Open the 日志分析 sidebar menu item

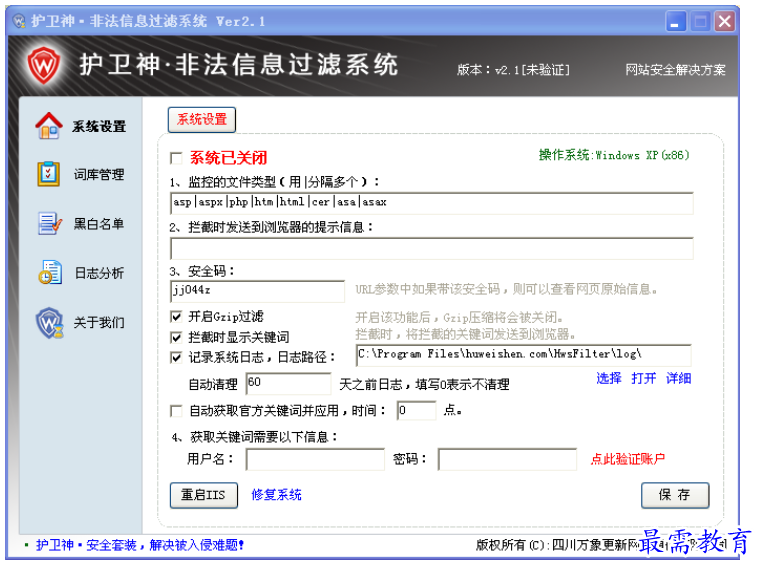(99, 273)
